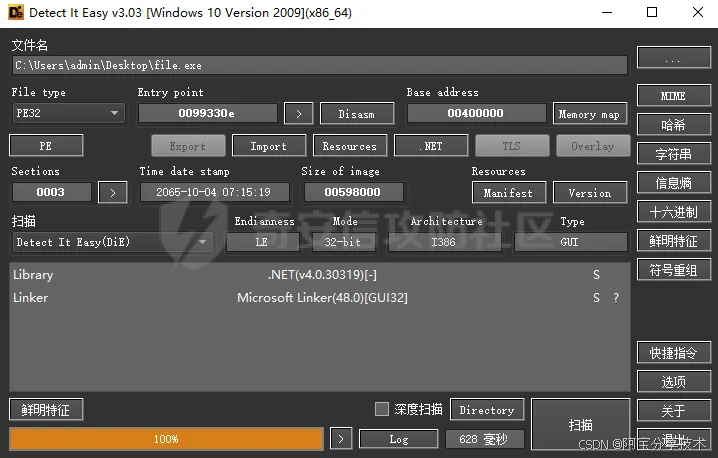The image size is (718, 458).
Task: Click the Resources button in the PE row
Action: coord(350,146)
